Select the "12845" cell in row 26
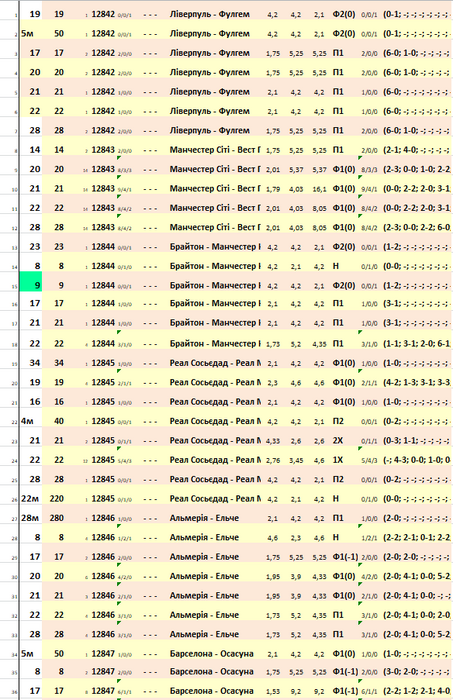Image resolution: width=453 pixels, height=700 pixels. click(103, 499)
